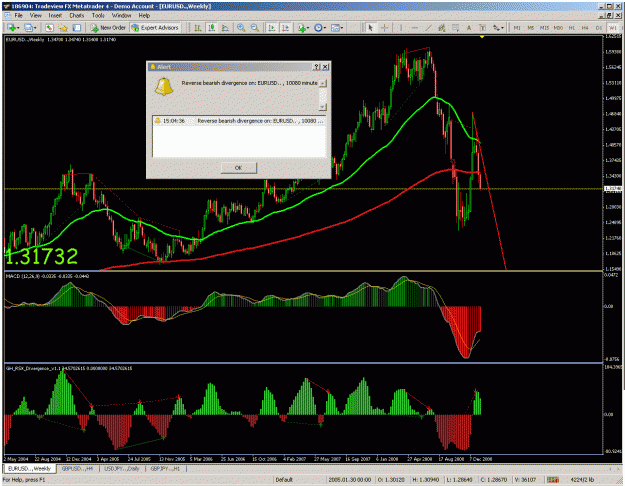The height and width of the screenshot is (486, 625).
Task: Toggle the Navigator window star icon
Action: coord(63,28)
